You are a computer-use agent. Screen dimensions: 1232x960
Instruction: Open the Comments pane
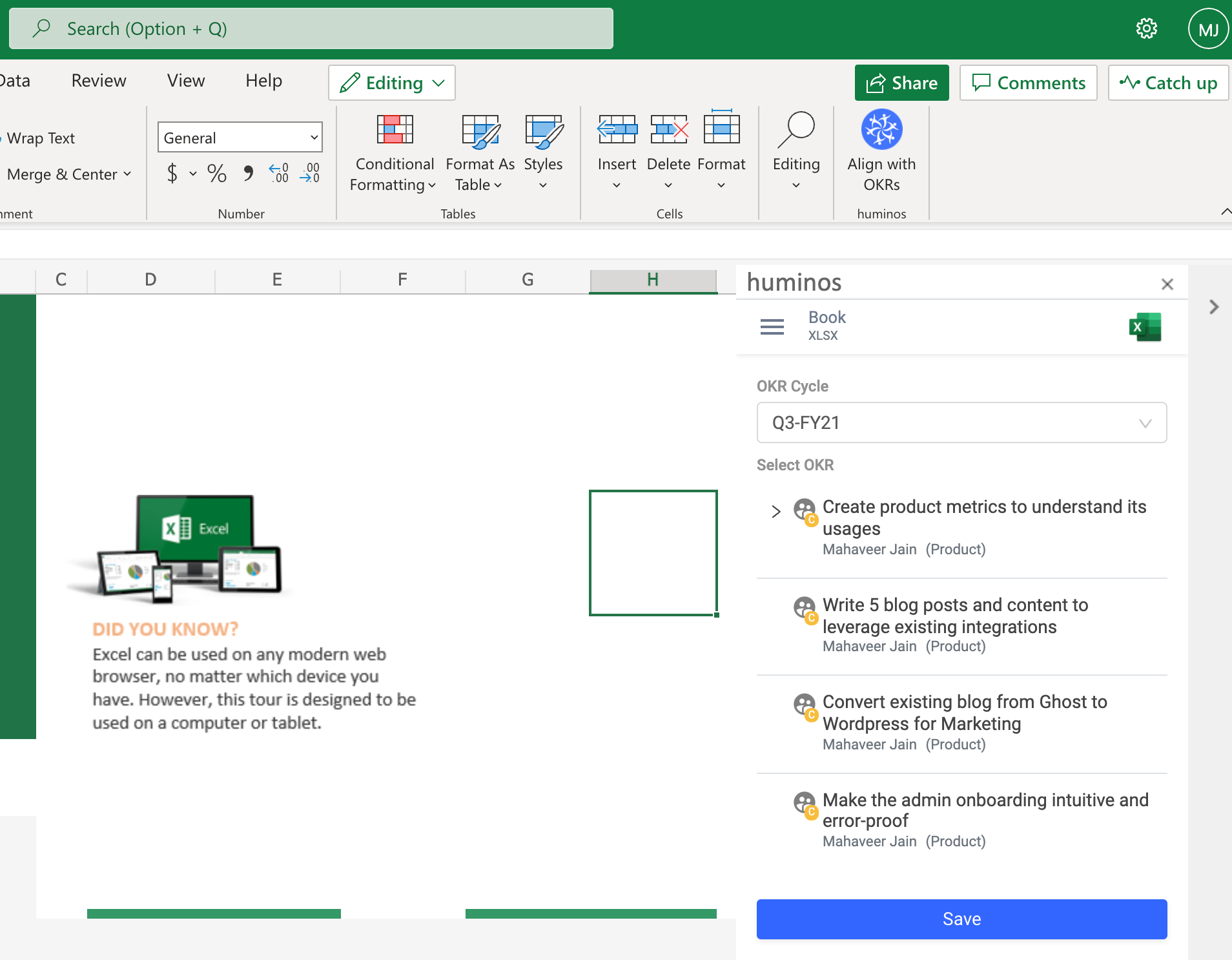1028,83
